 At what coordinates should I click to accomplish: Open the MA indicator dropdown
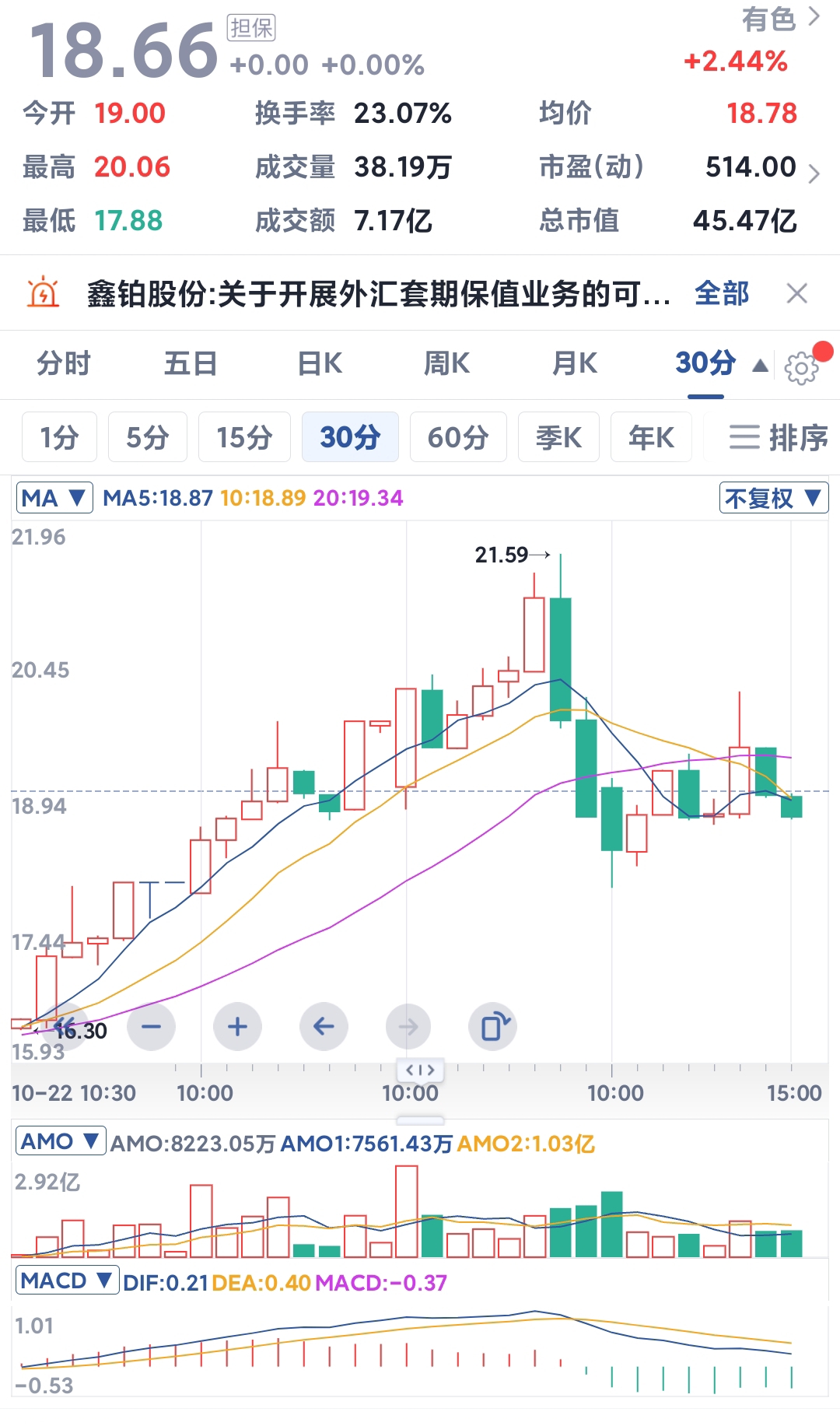tap(54, 498)
